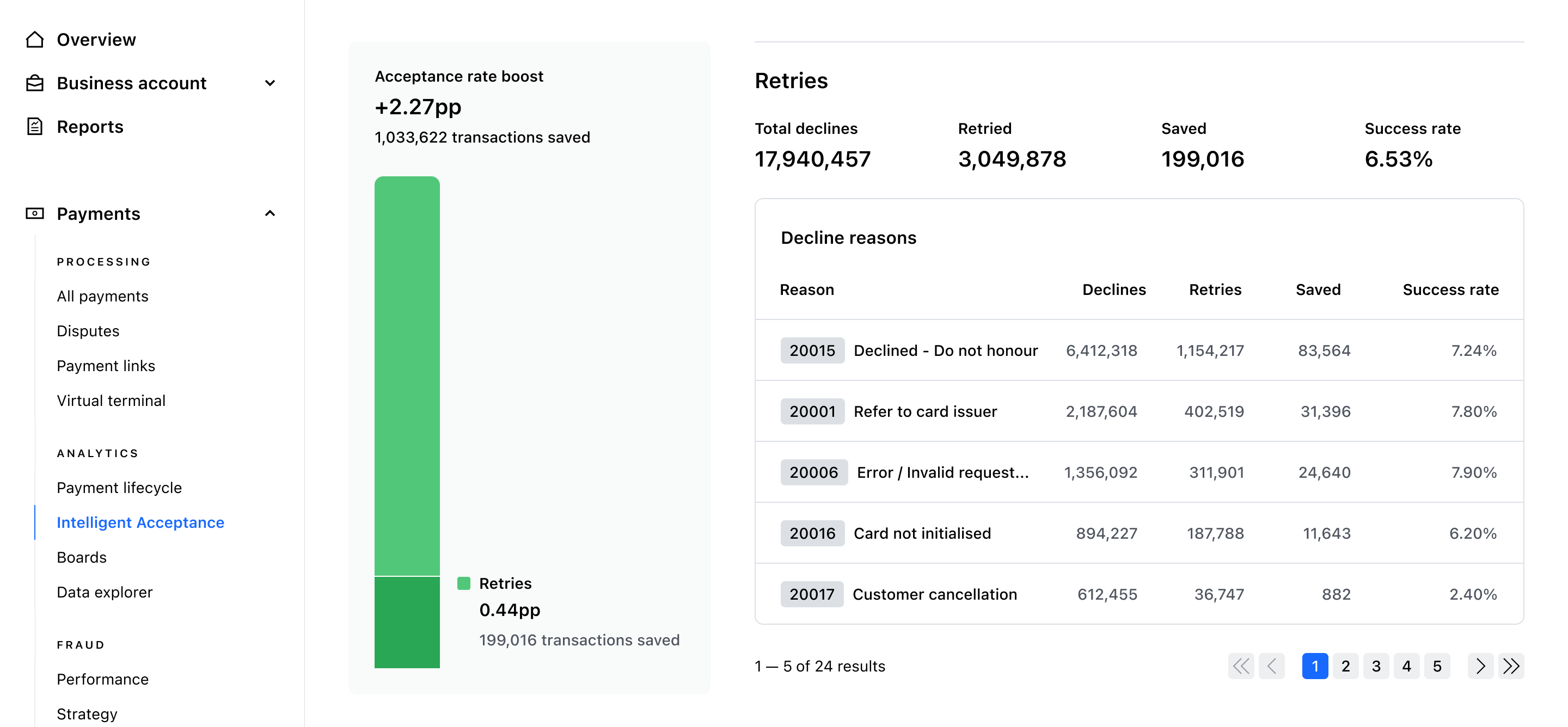1568x727 pixels.
Task: Click the 20016 code badge
Action: tap(812, 533)
